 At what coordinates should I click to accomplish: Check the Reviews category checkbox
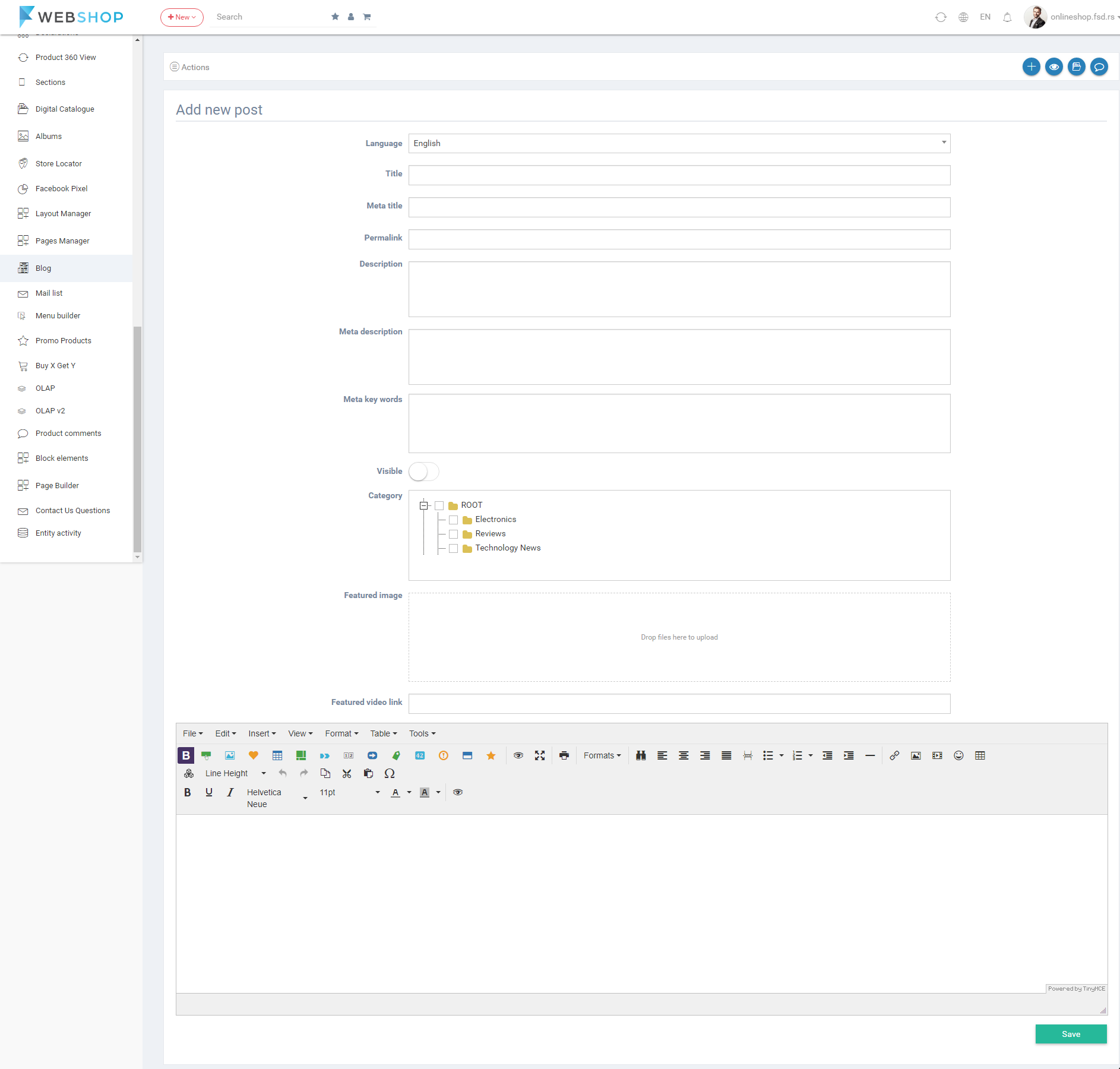click(x=454, y=534)
